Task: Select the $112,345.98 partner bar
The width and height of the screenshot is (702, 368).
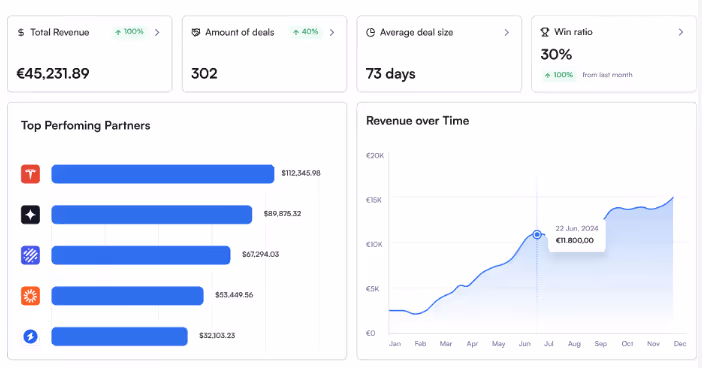Action: tap(163, 174)
